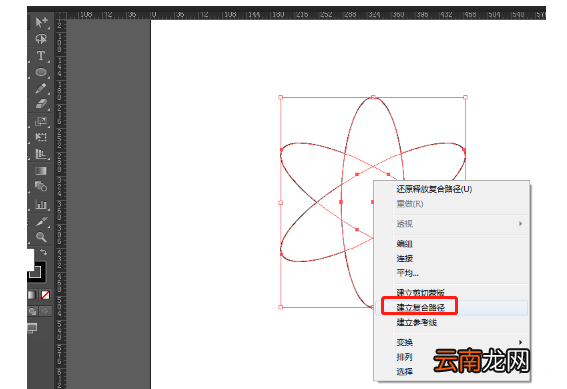
Task: Swap fill and stroke colors arrow
Action: [x=43, y=252]
